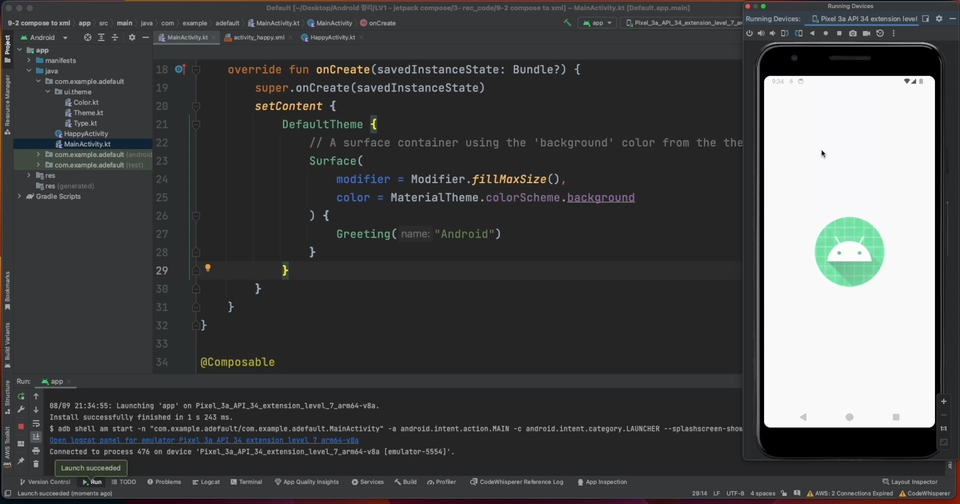
Task: Click print icon in Run console
Action: tap(36, 451)
